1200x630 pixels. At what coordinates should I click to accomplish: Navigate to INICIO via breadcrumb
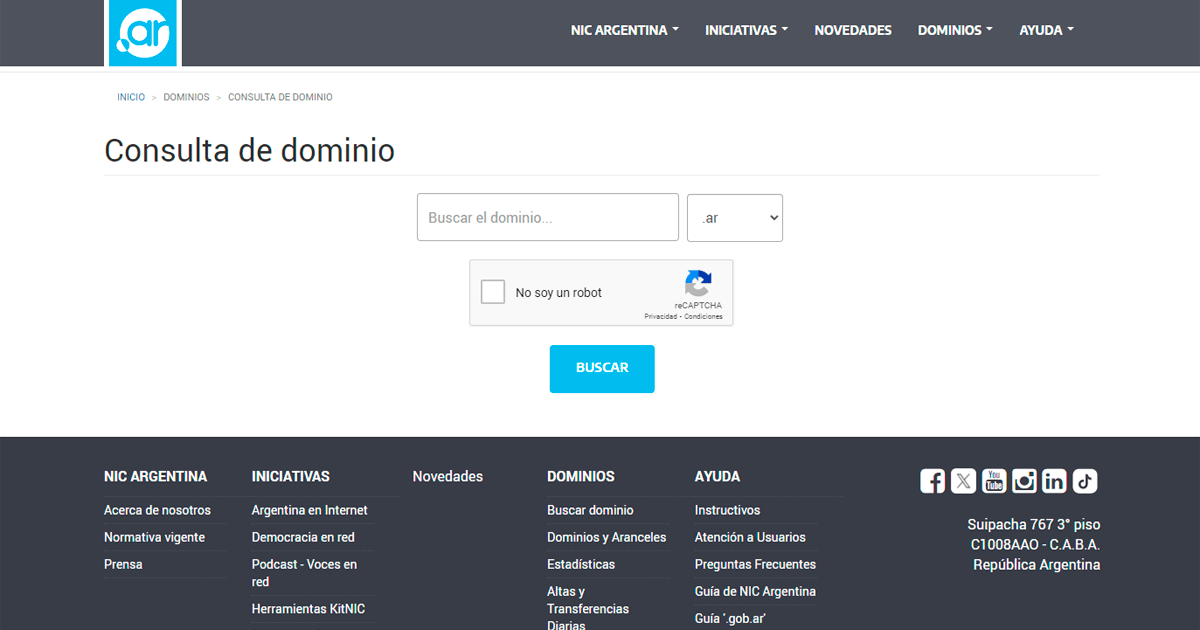(x=130, y=96)
